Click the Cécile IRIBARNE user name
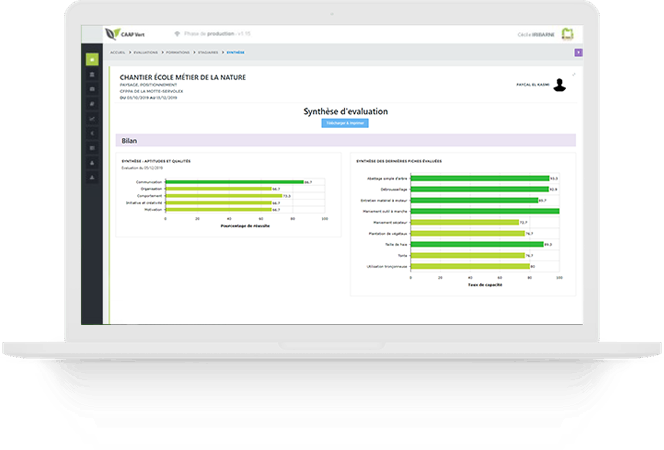 pyautogui.click(x=536, y=35)
